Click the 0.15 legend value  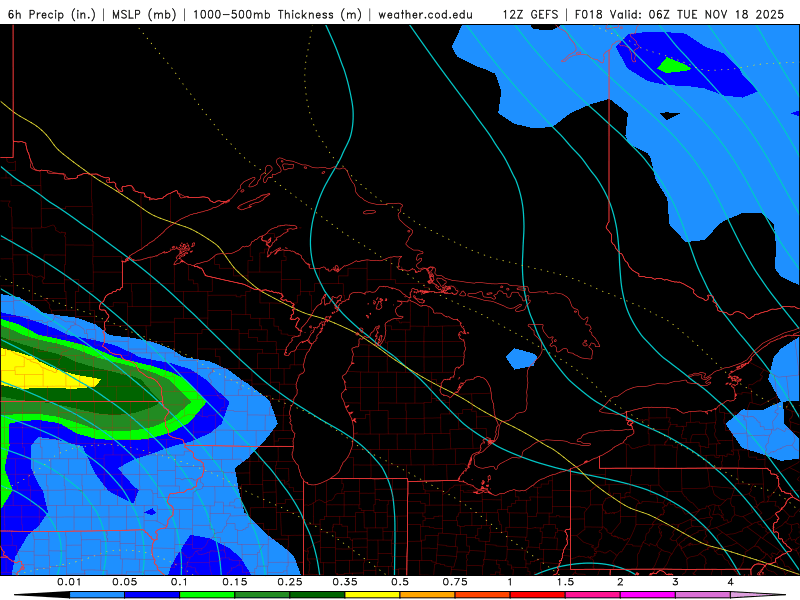pyautogui.click(x=235, y=582)
